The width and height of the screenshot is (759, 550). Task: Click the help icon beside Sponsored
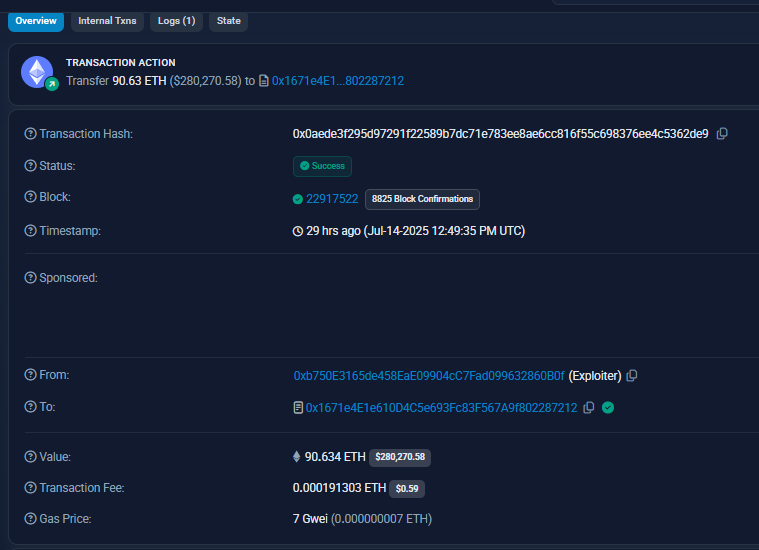pos(30,277)
